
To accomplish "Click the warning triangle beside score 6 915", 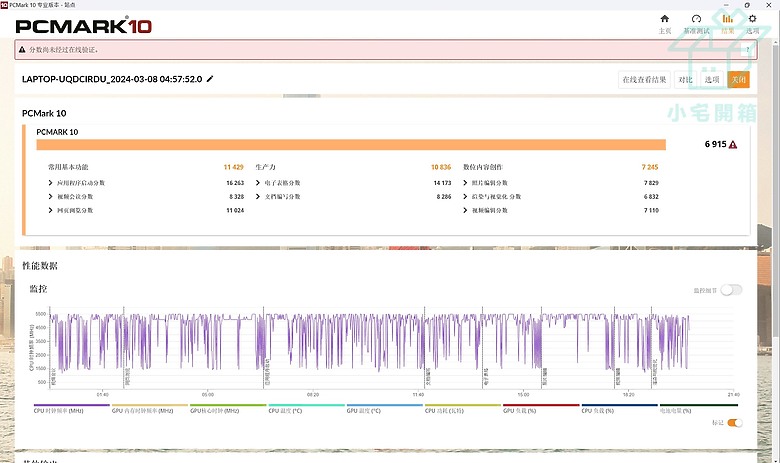I will click(x=733, y=145).
